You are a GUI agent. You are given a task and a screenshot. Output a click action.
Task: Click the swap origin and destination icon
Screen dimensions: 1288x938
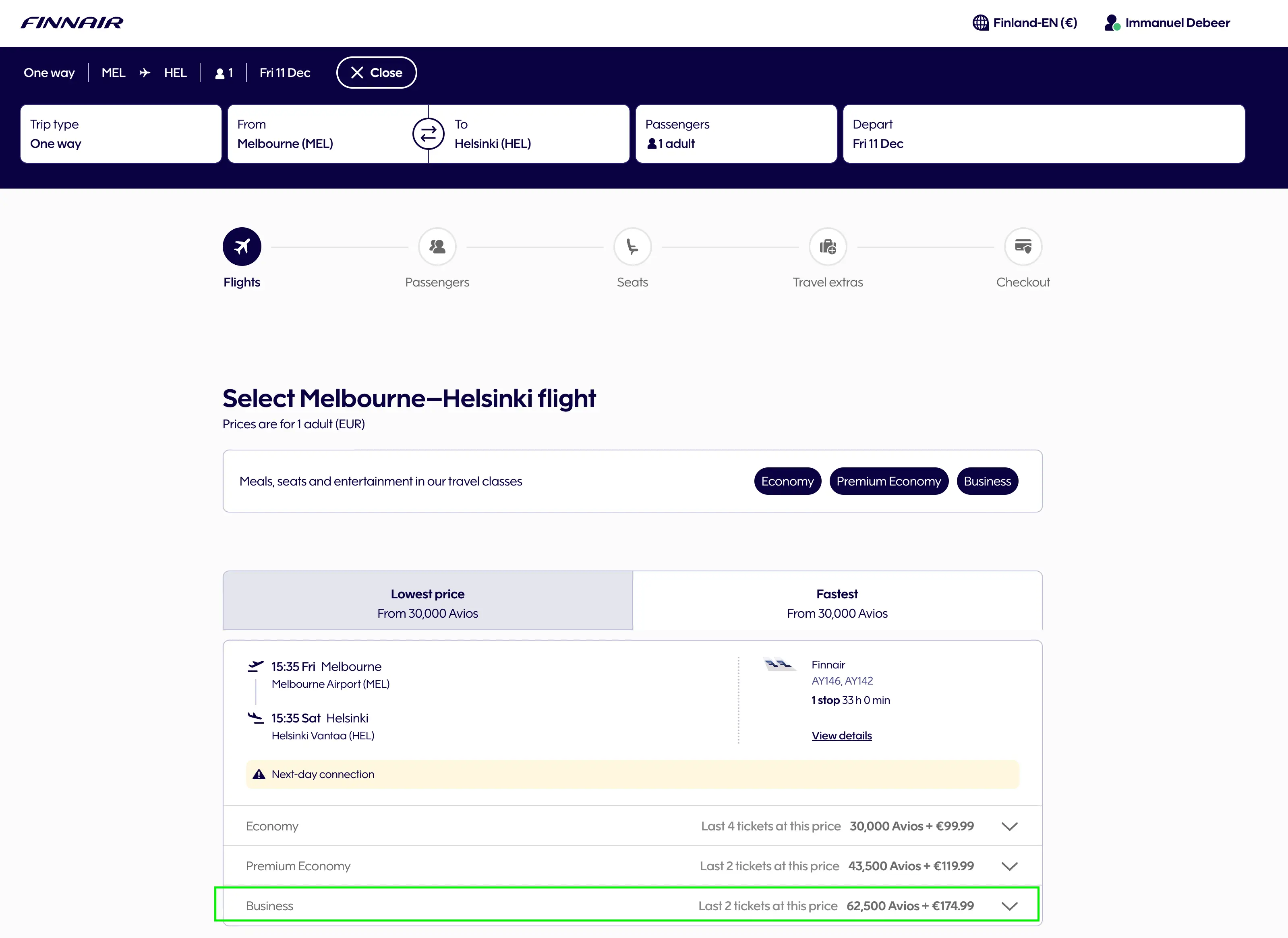(428, 134)
